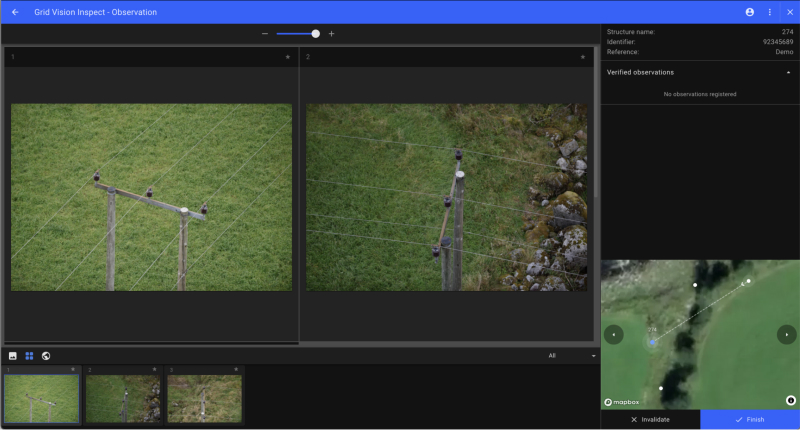Click the upper-right white map point

[x=748, y=281]
